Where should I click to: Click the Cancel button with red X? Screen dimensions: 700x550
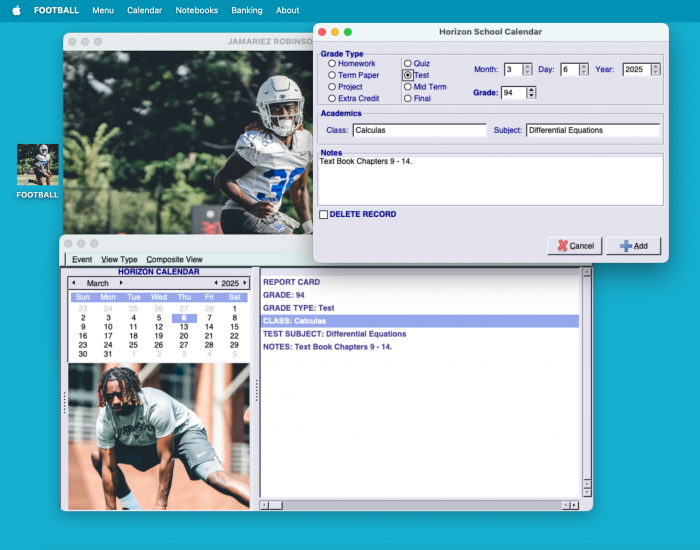click(575, 246)
